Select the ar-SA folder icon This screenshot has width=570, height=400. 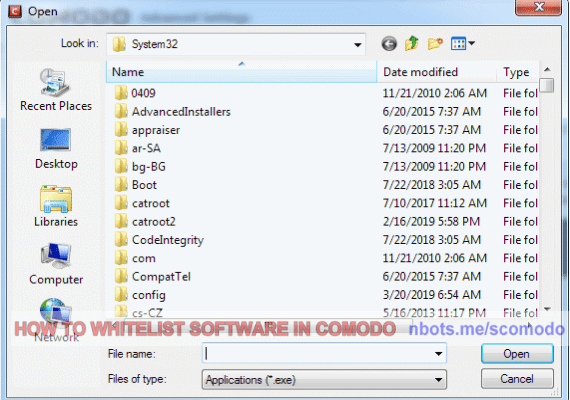coord(121,148)
